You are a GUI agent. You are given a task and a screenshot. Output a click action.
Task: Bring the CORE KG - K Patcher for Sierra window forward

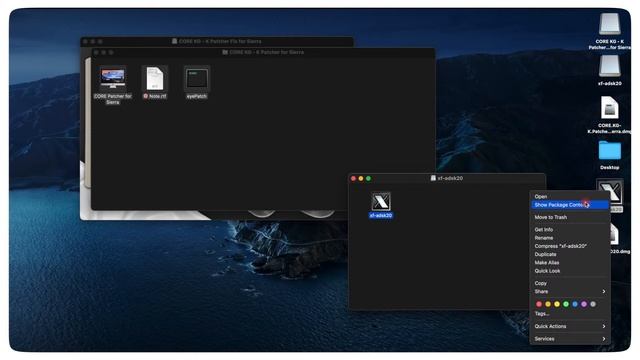263,52
